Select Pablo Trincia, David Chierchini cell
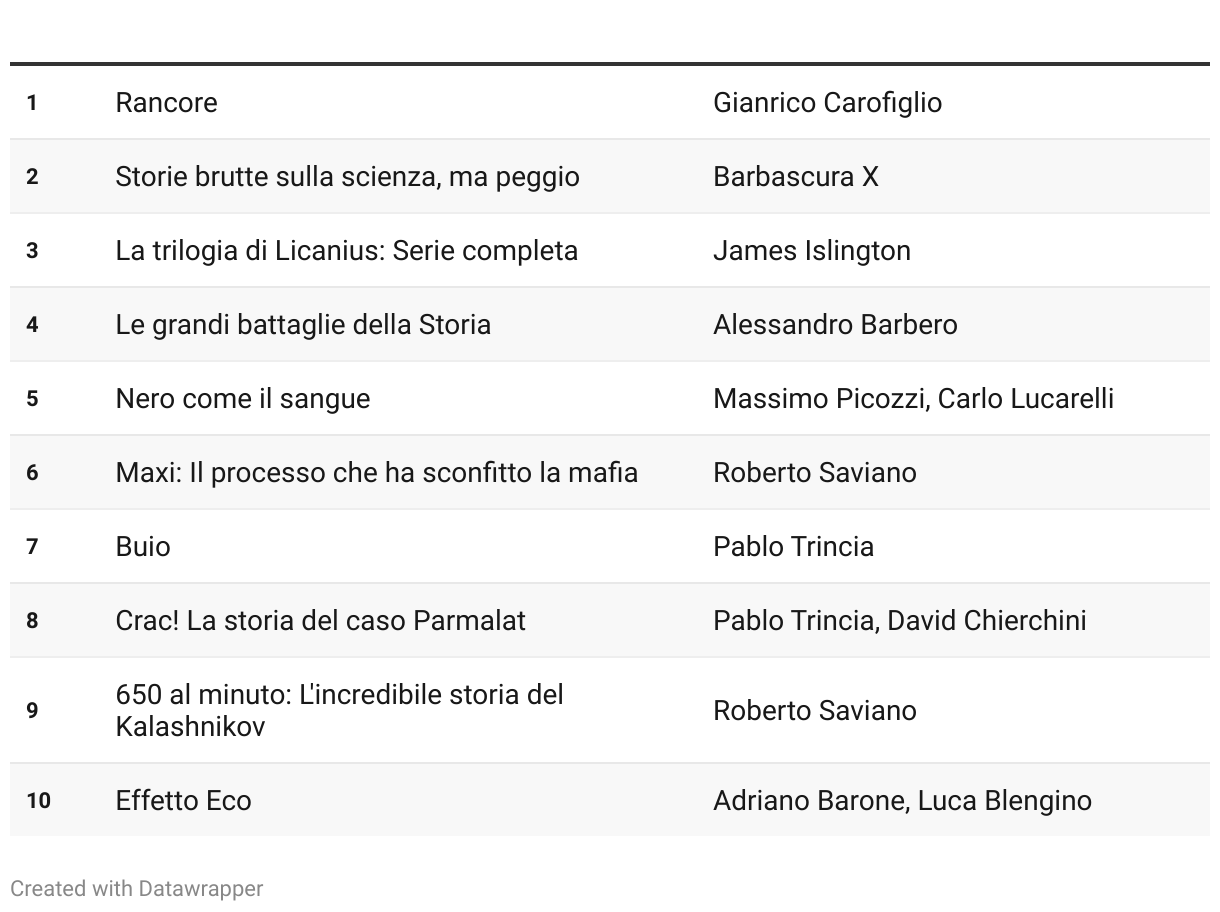The height and width of the screenshot is (912, 1220). [x=899, y=620]
